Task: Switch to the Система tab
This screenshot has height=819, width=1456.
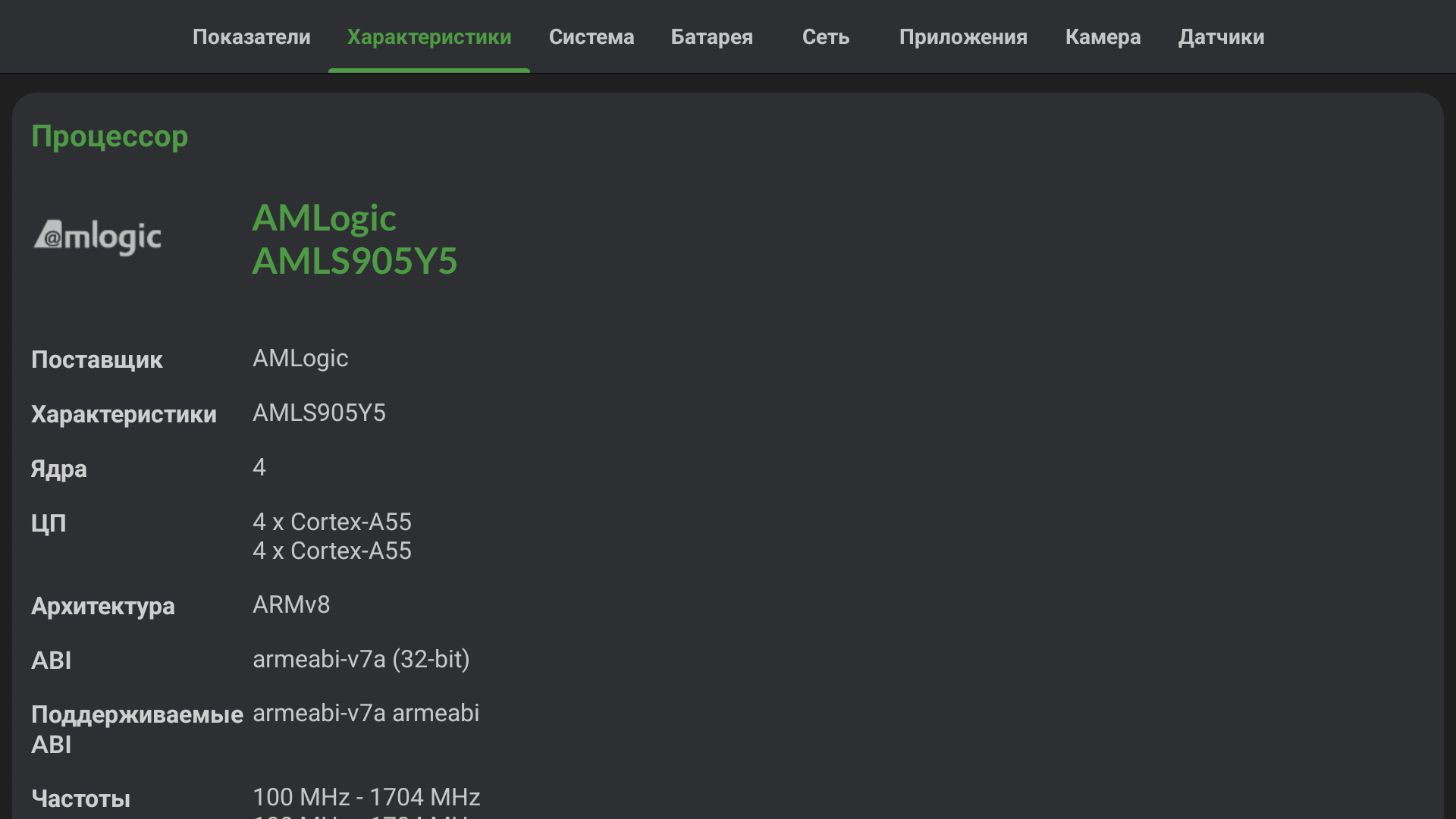Action: [x=591, y=37]
